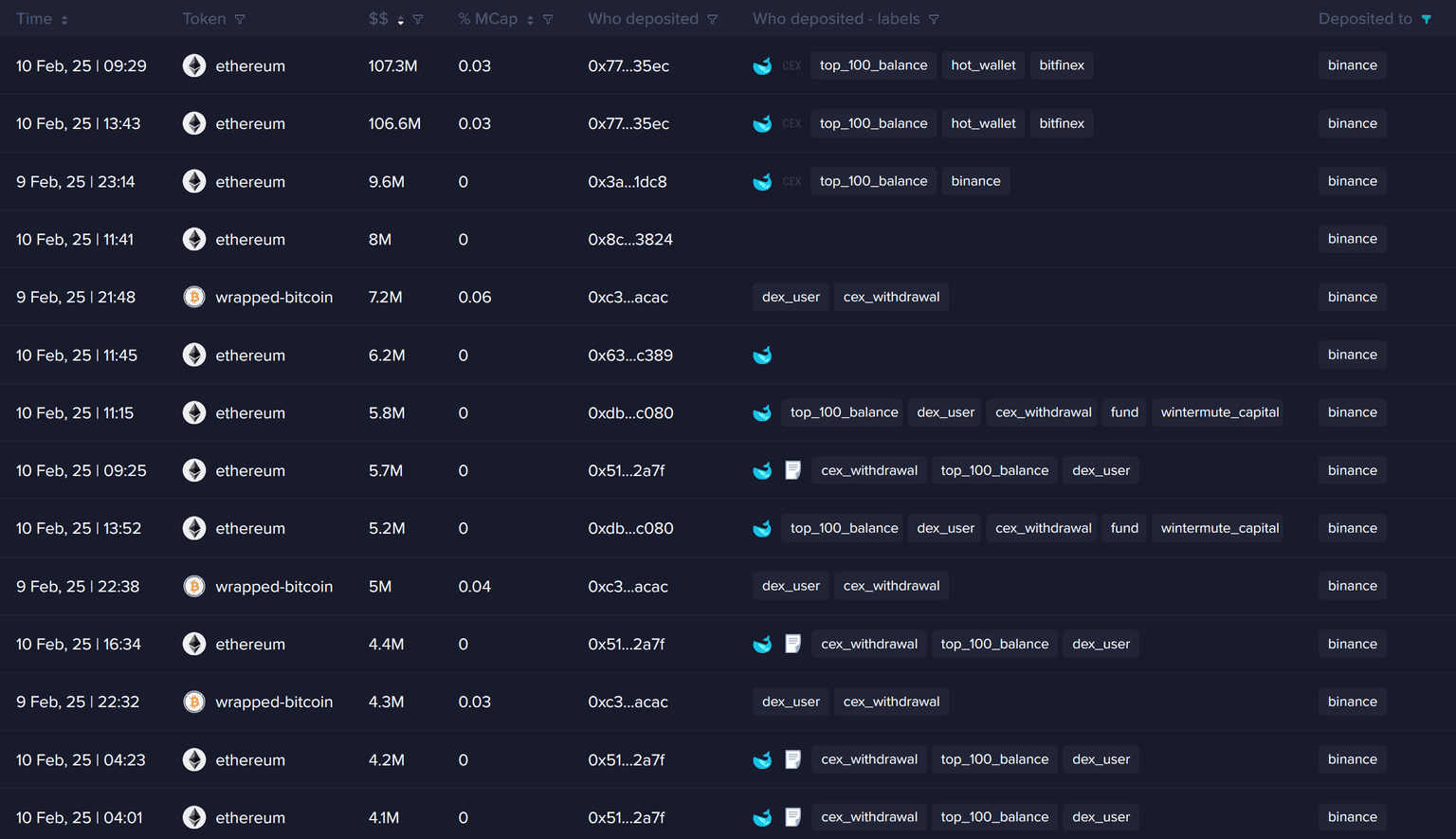Click the ethereum token icon in the 8M row
1456x839 pixels.
pyautogui.click(x=194, y=239)
